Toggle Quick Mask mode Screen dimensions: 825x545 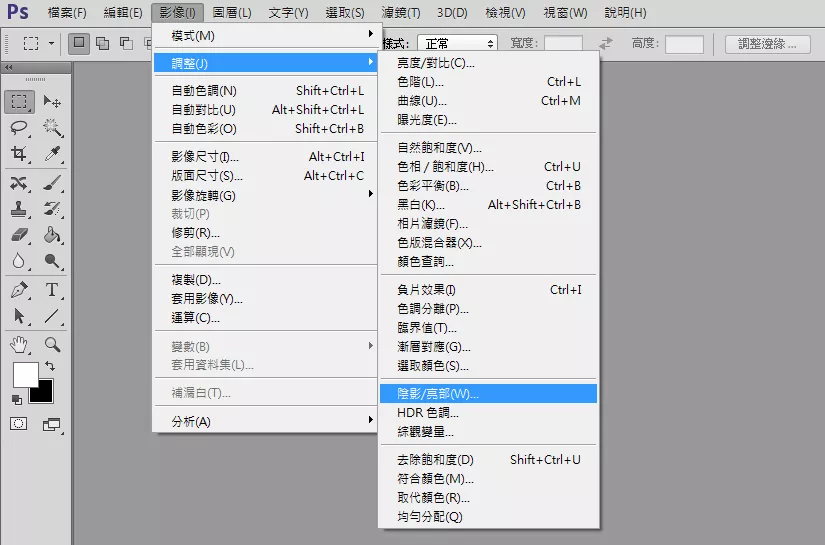(18, 423)
